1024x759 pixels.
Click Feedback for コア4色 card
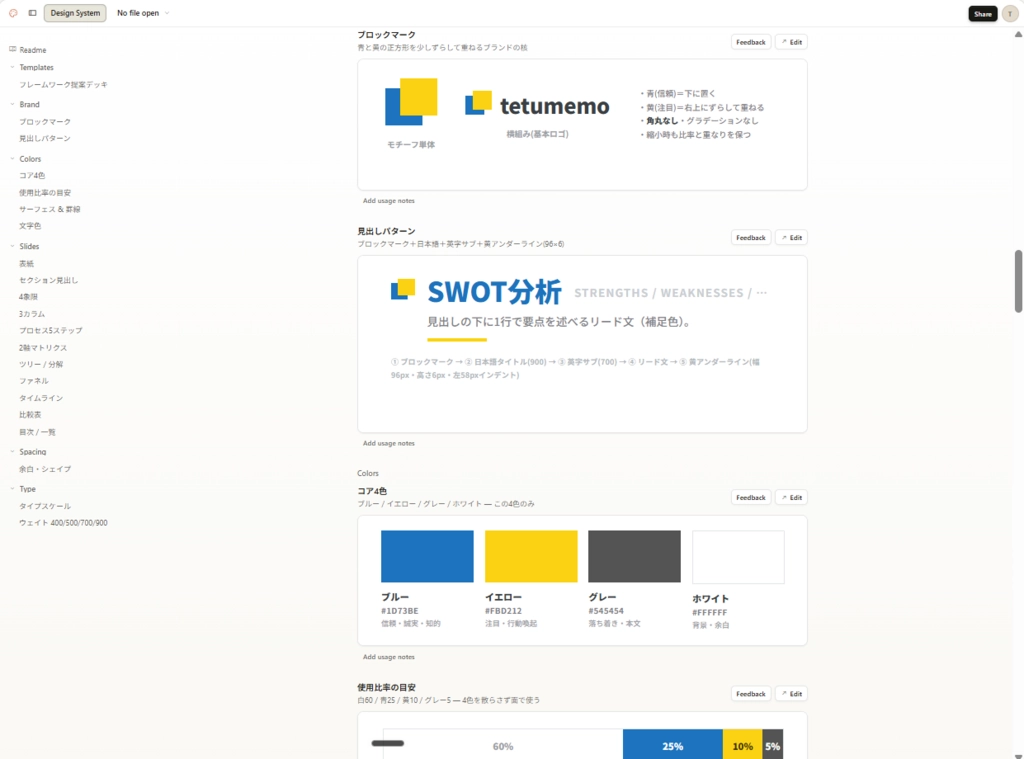coord(750,498)
